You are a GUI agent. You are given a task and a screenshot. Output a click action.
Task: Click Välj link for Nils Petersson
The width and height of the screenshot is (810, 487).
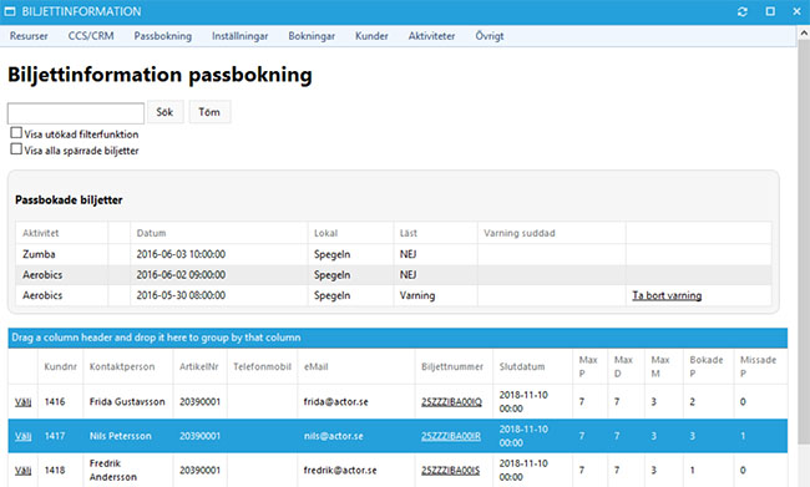tap(23, 436)
